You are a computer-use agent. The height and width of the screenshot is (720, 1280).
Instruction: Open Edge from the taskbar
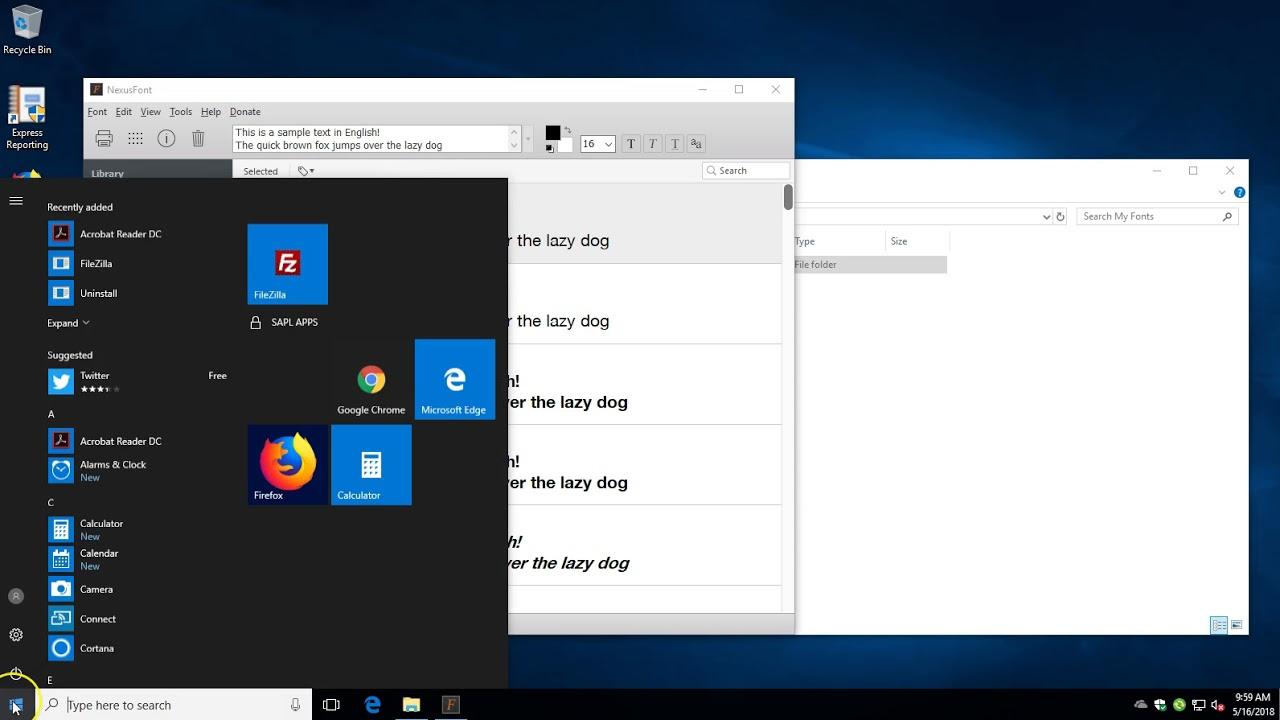pyautogui.click(x=373, y=705)
